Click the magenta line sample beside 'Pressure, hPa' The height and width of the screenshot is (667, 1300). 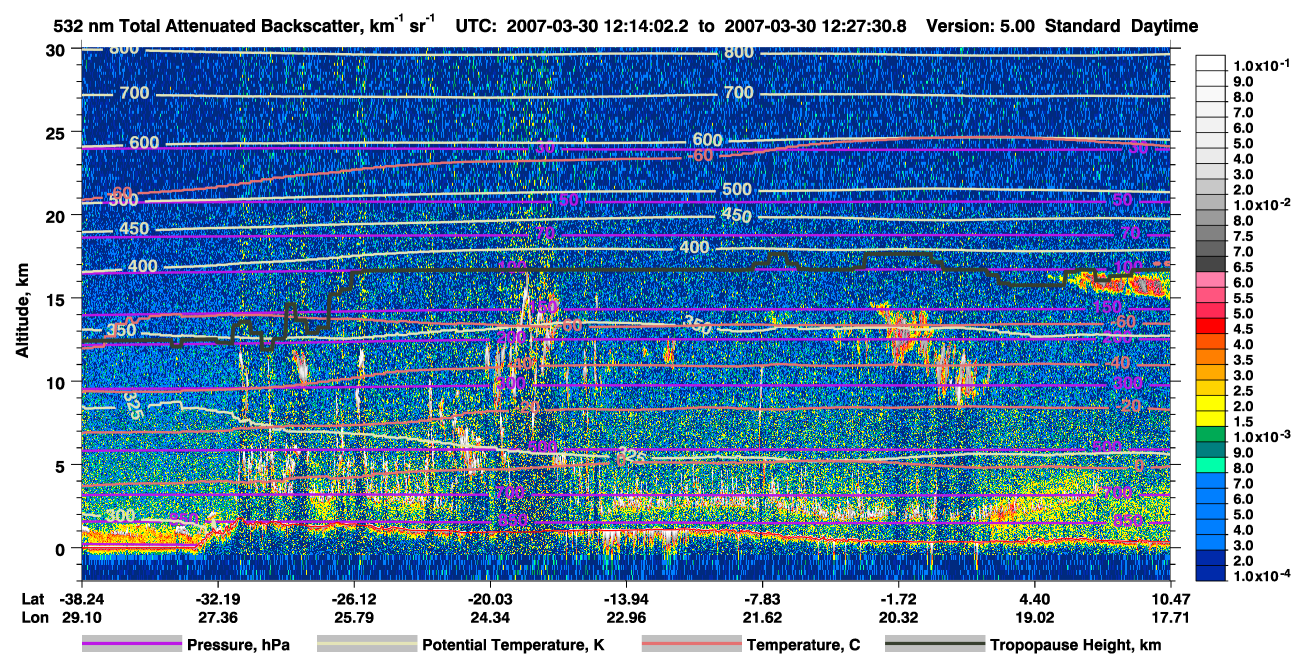[131, 645]
